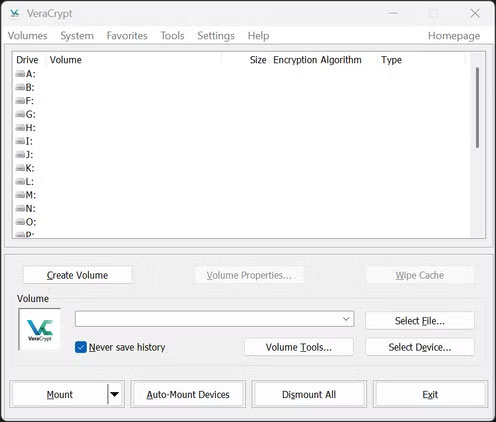Image resolution: width=496 pixels, height=422 pixels.
Task: Click the Select Device button
Action: [420, 347]
